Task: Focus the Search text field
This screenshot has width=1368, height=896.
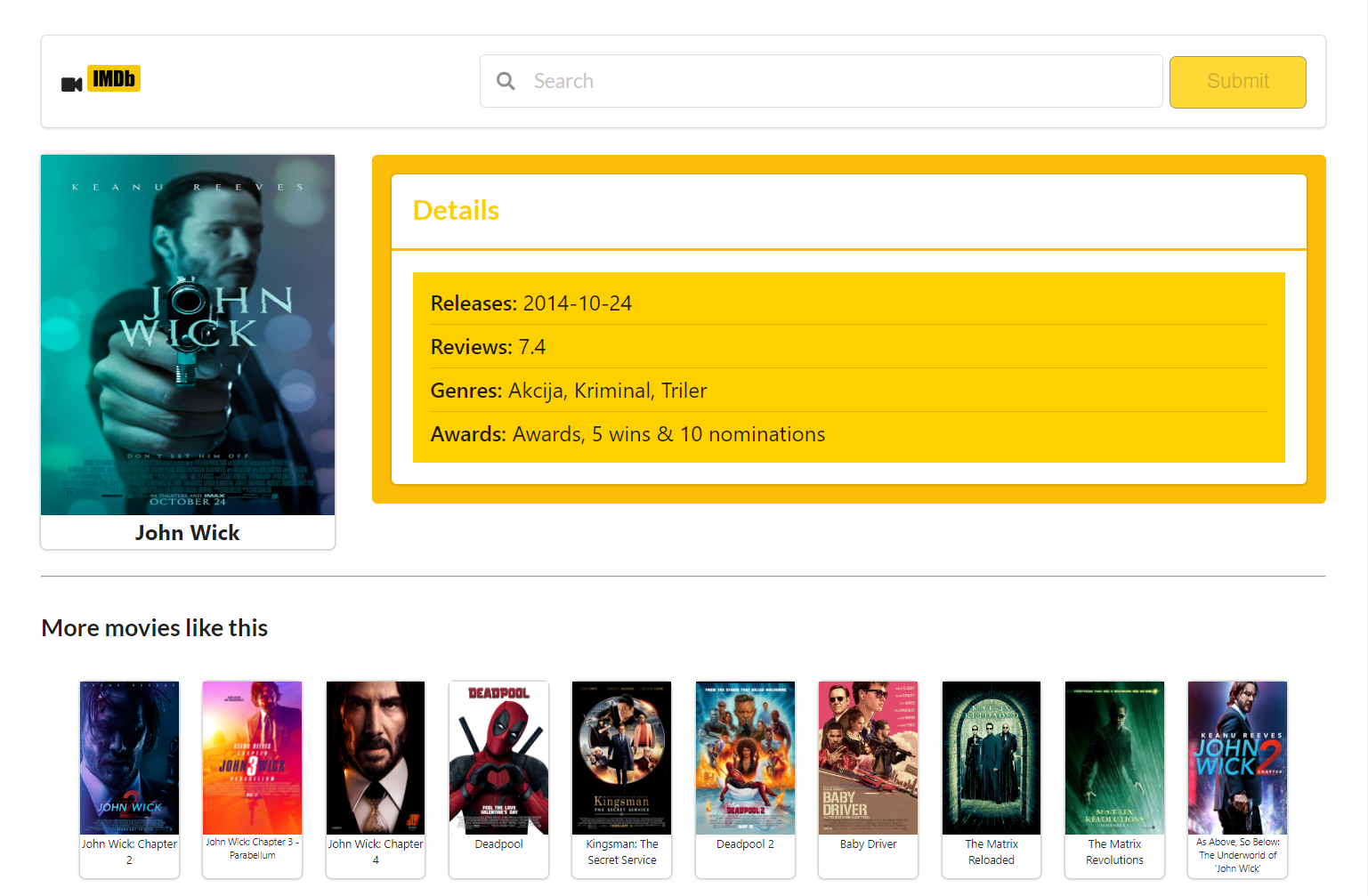Action: [x=837, y=81]
